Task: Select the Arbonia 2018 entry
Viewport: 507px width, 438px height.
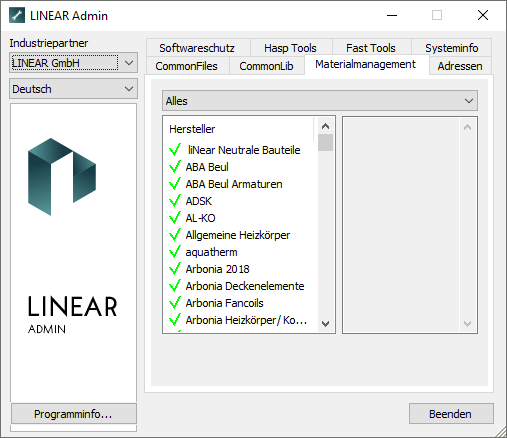Action: (x=217, y=269)
